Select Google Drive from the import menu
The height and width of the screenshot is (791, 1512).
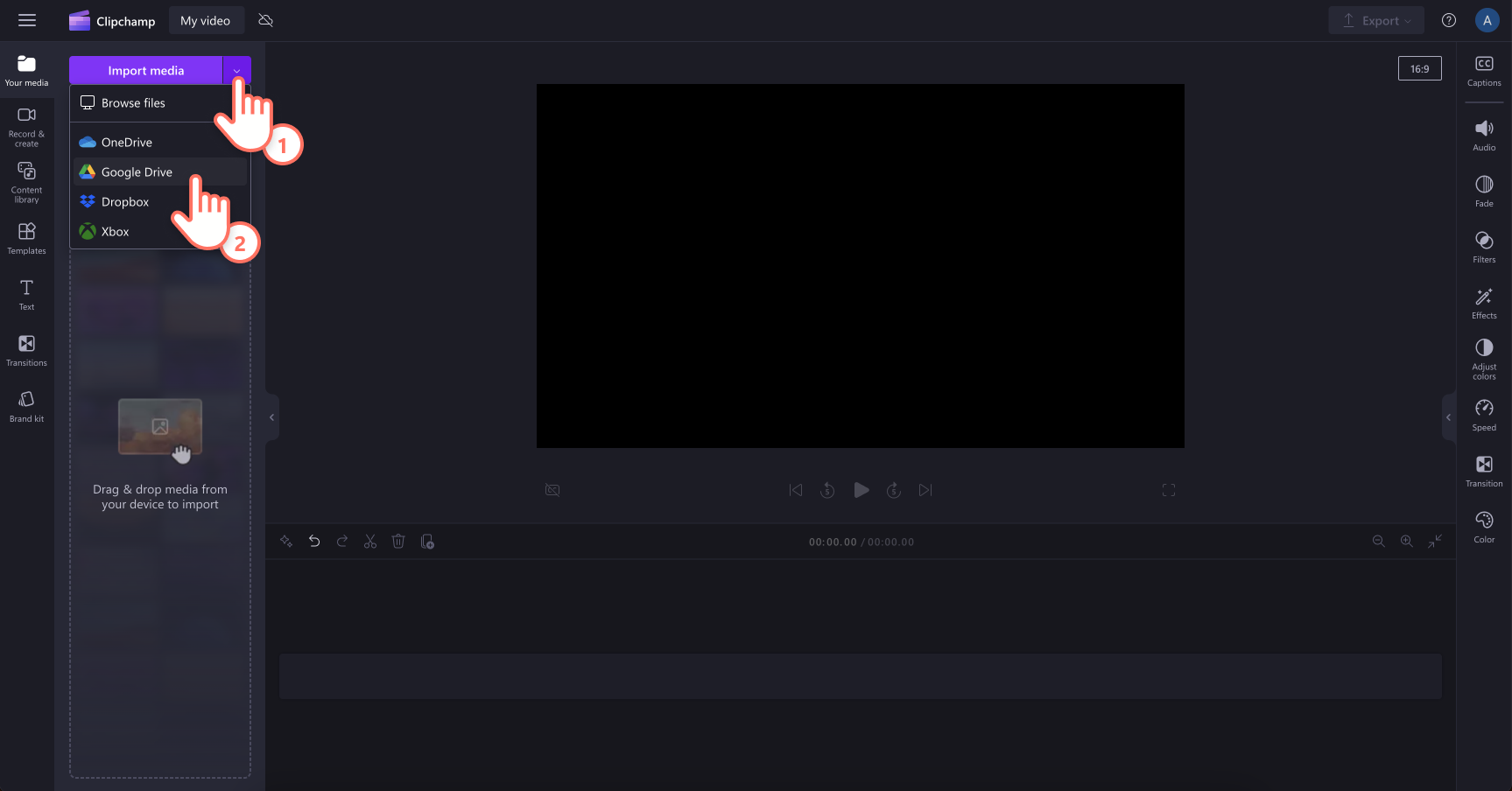point(137,171)
